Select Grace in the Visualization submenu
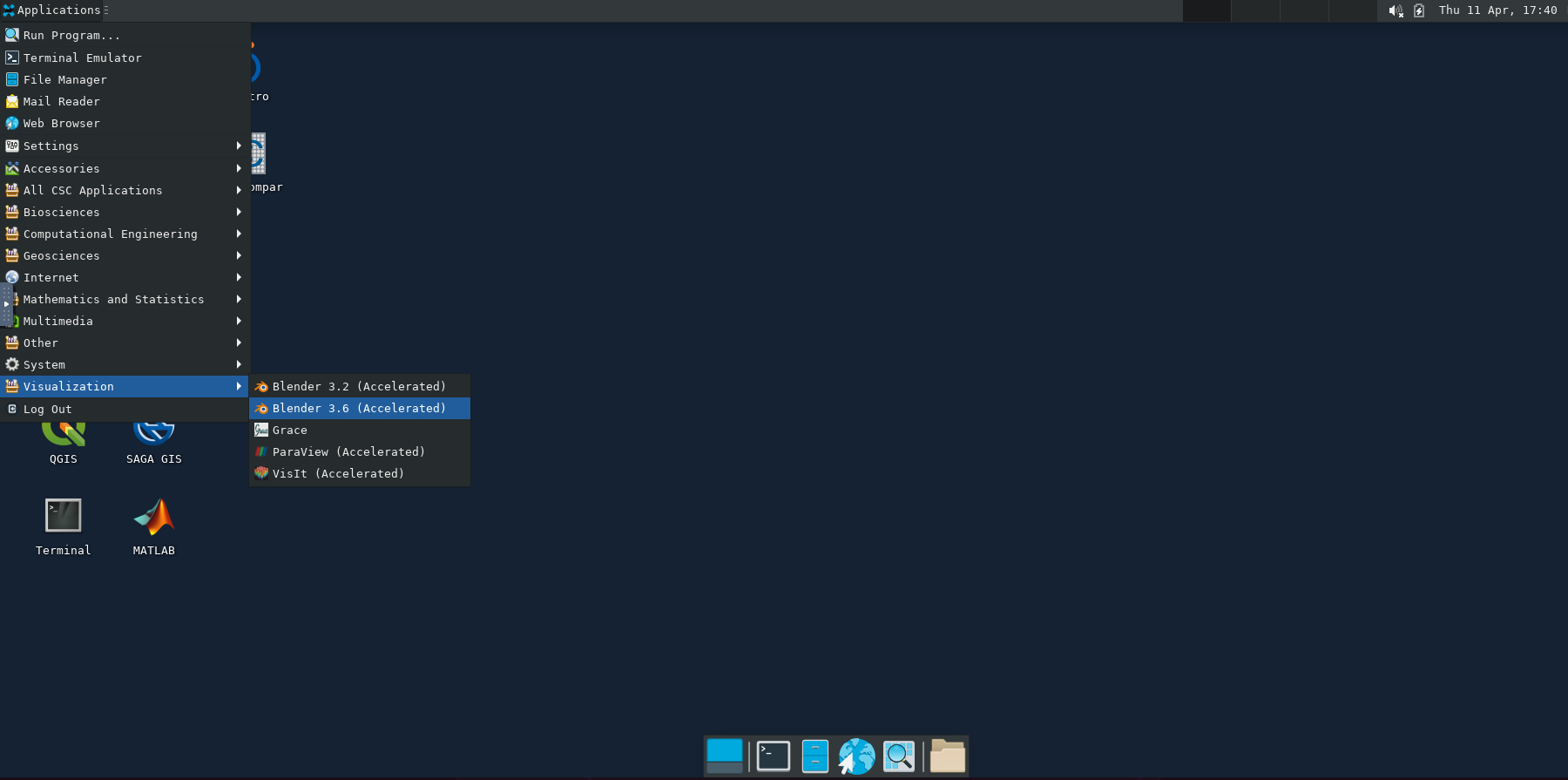Viewport: 1568px width, 780px height. [290, 430]
